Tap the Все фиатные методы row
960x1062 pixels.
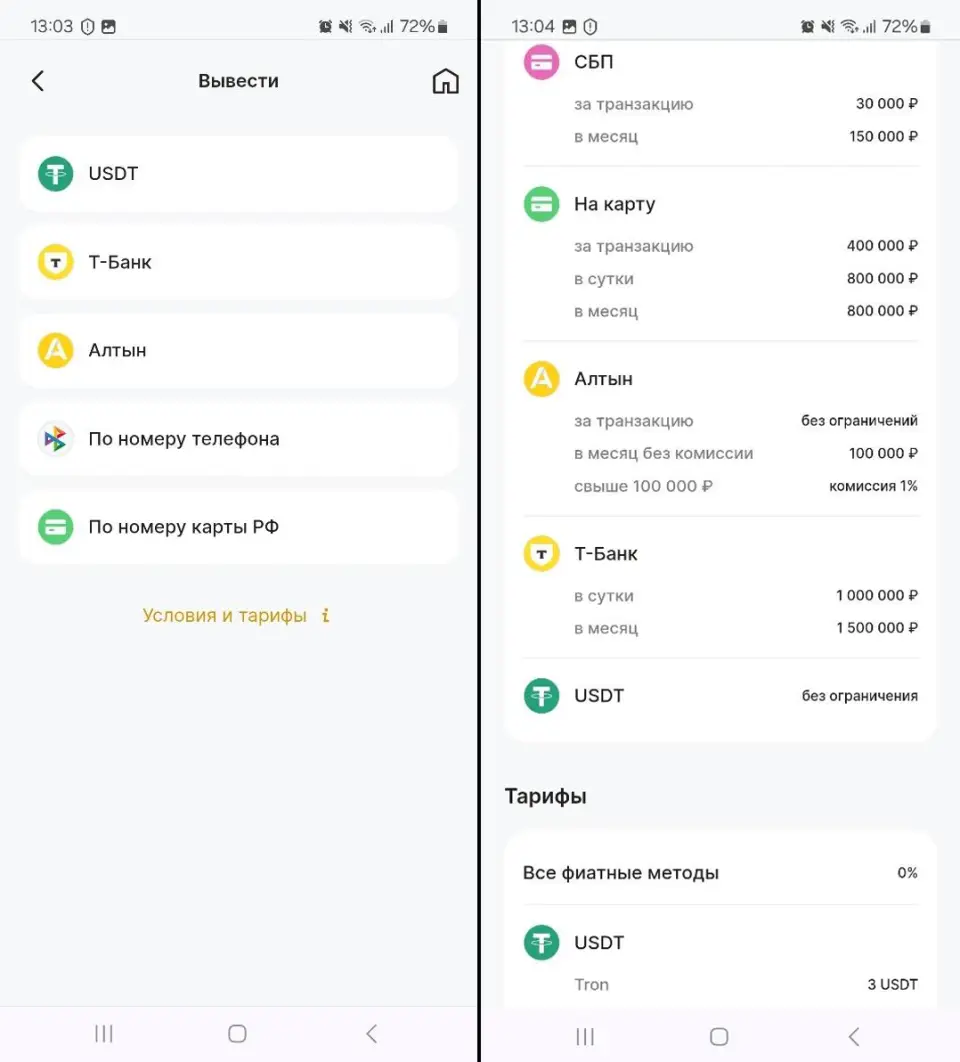[x=719, y=873]
